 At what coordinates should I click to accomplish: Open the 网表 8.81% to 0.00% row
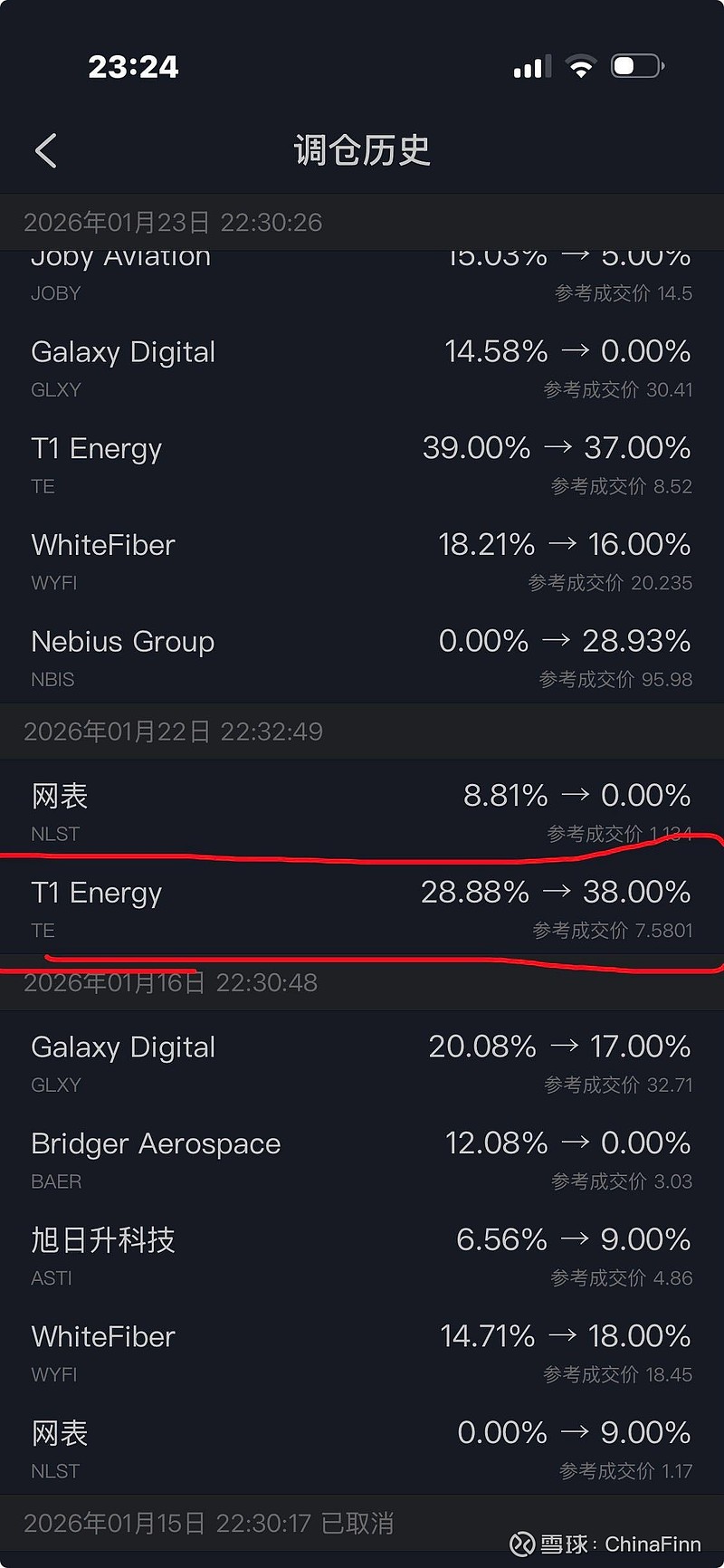point(362,812)
